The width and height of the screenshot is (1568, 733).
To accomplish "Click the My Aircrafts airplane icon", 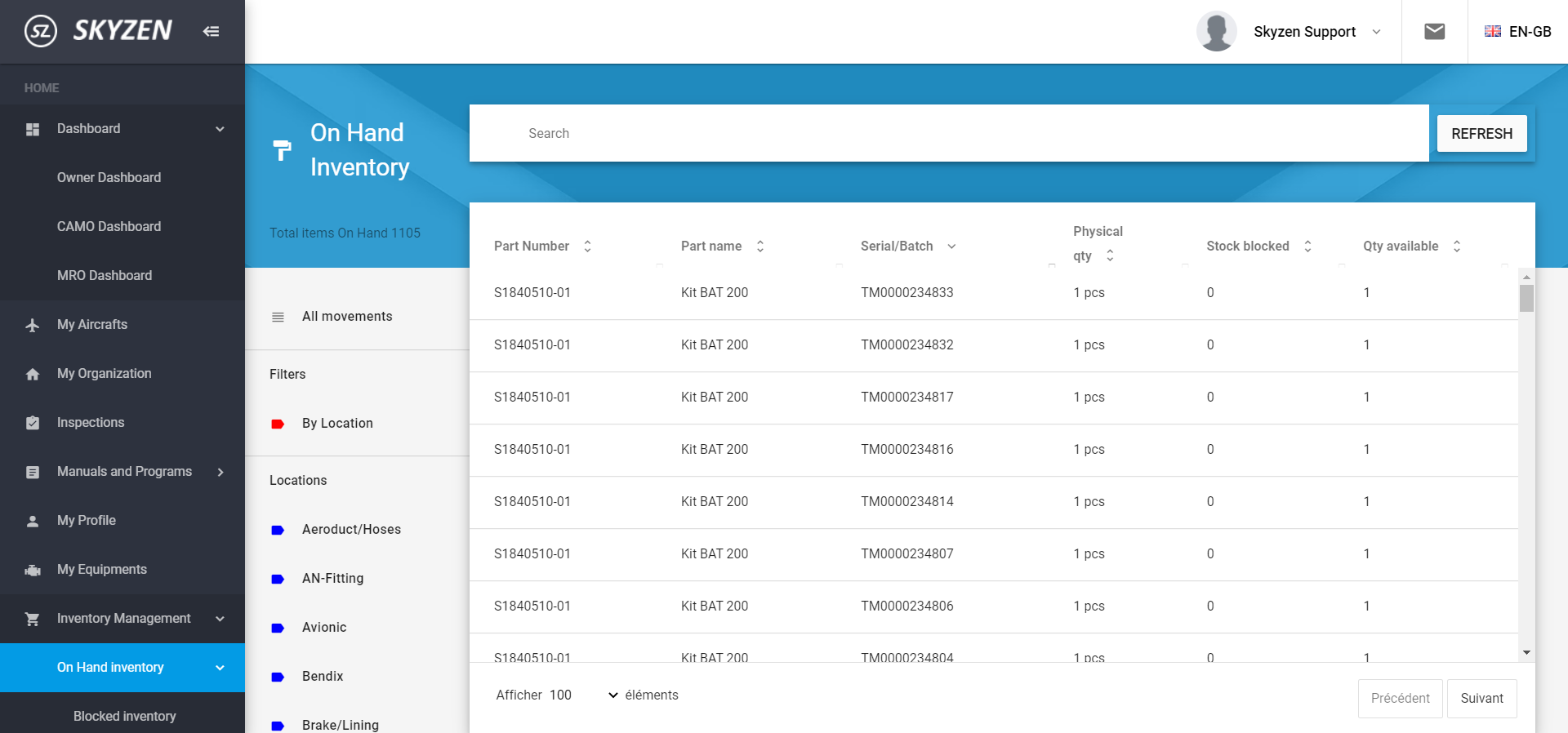I will pos(33,325).
